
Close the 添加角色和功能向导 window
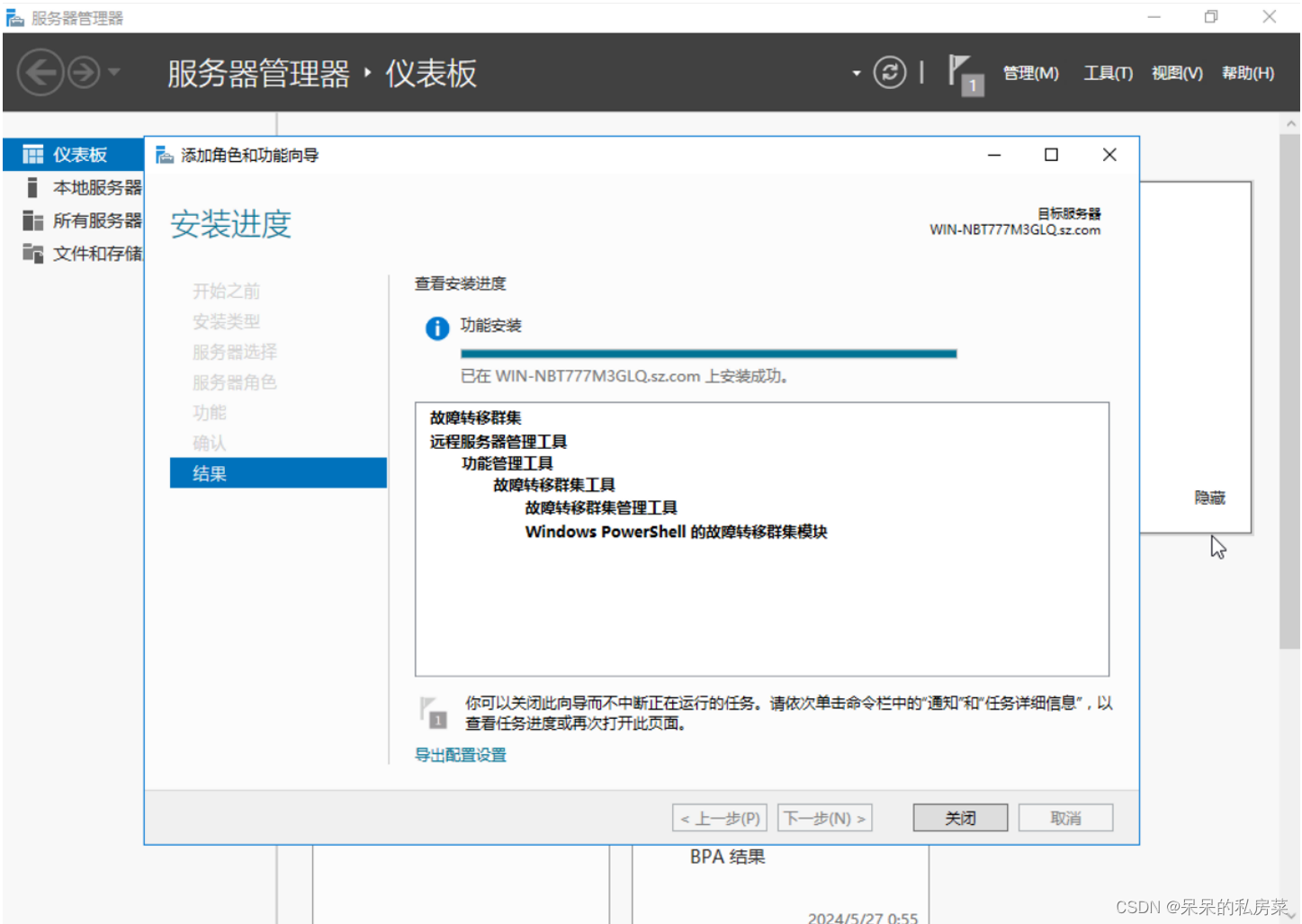[1109, 155]
